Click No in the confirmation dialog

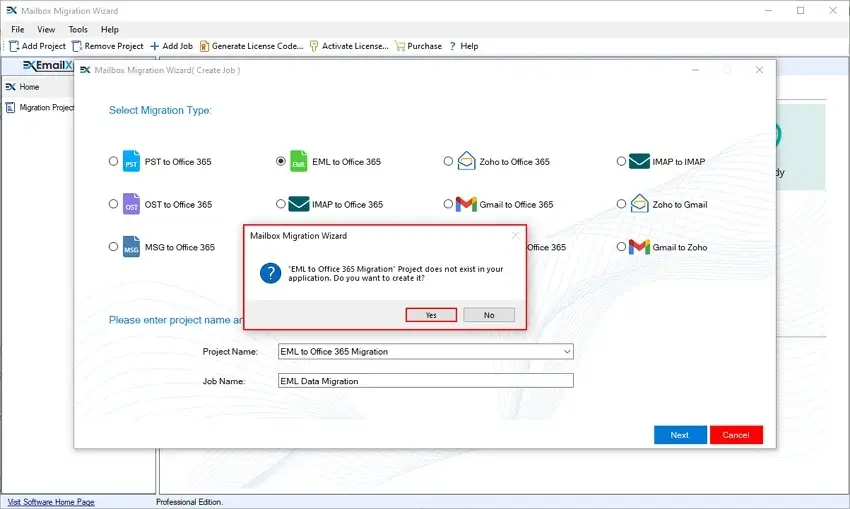[489, 315]
